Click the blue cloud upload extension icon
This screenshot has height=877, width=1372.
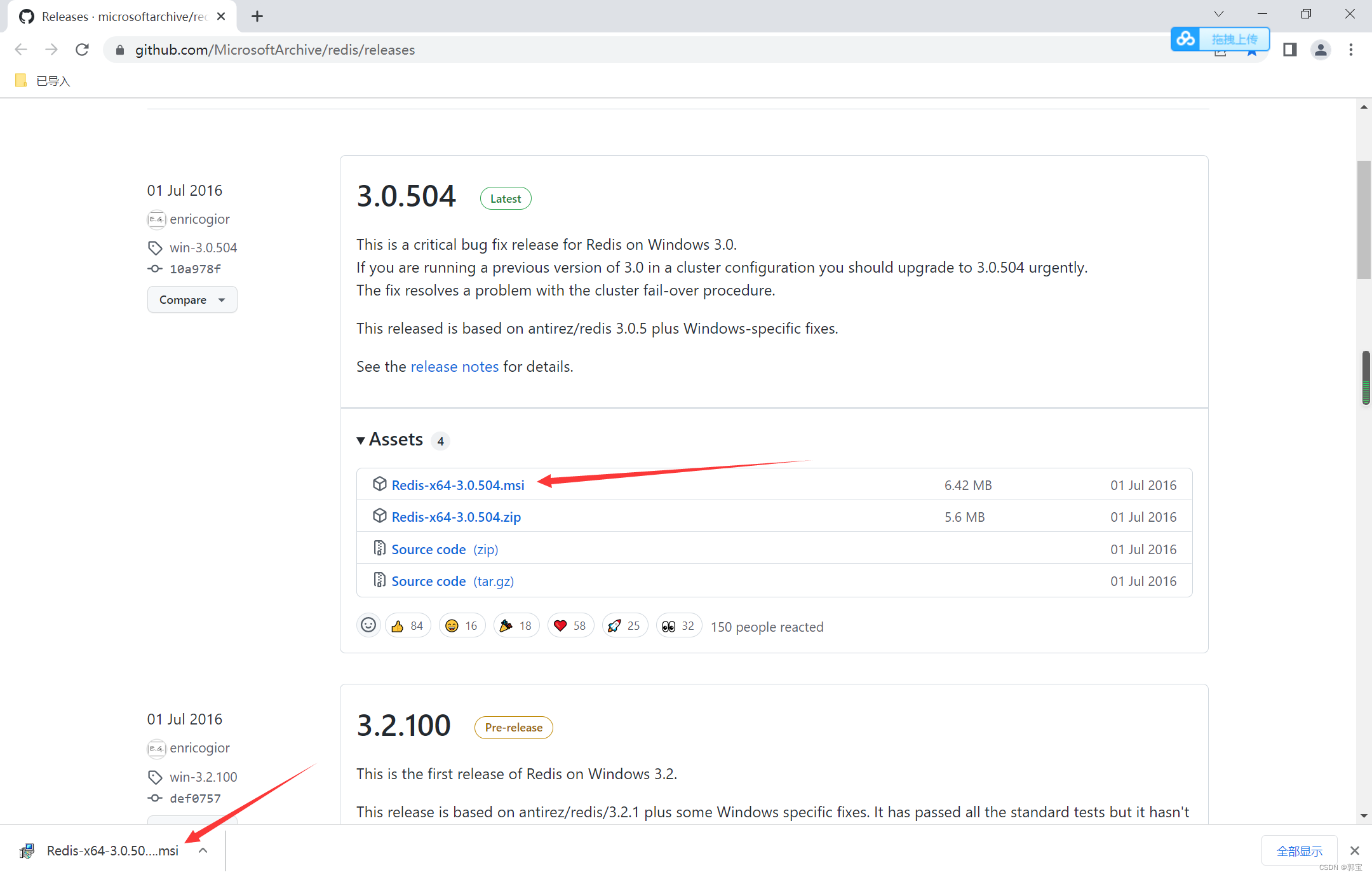[x=1185, y=39]
